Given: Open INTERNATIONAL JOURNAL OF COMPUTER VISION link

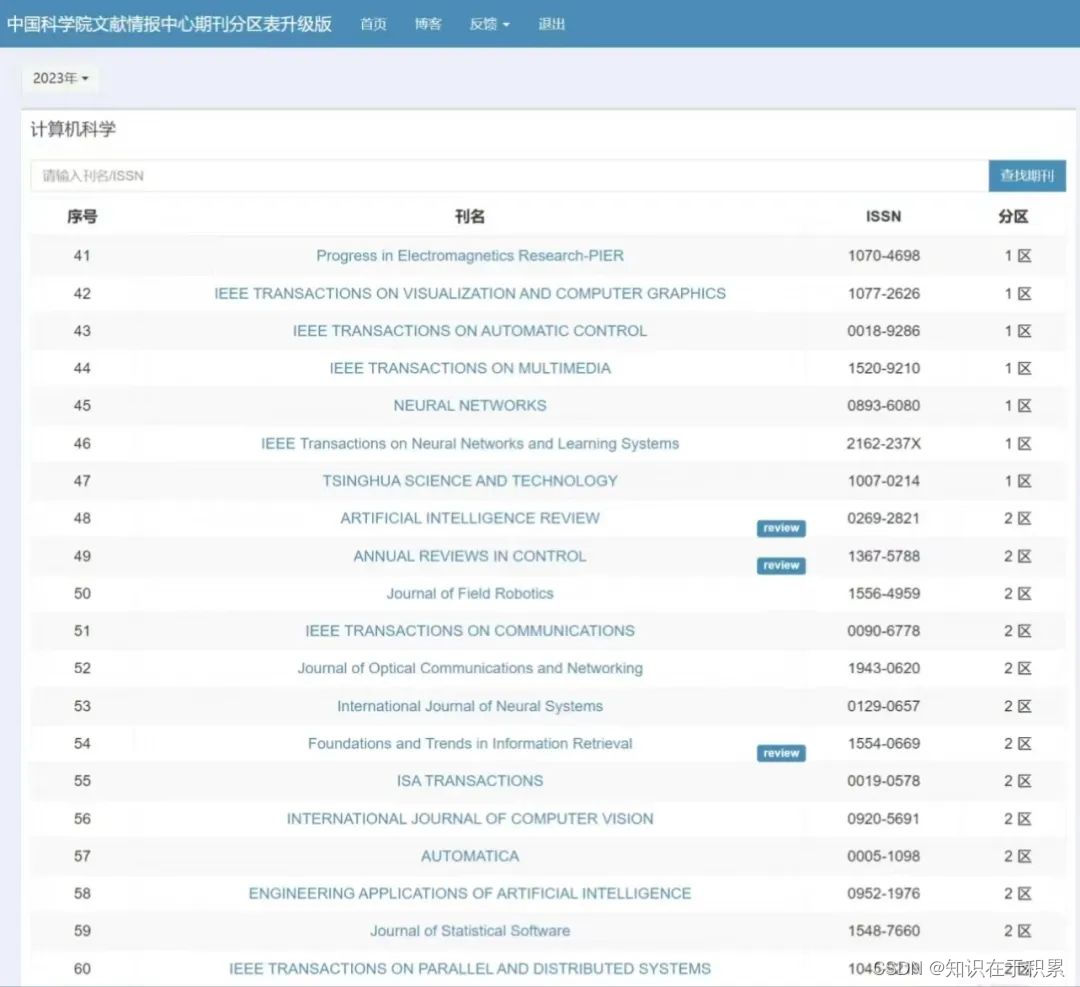Looking at the screenshot, I should click(x=470, y=818).
